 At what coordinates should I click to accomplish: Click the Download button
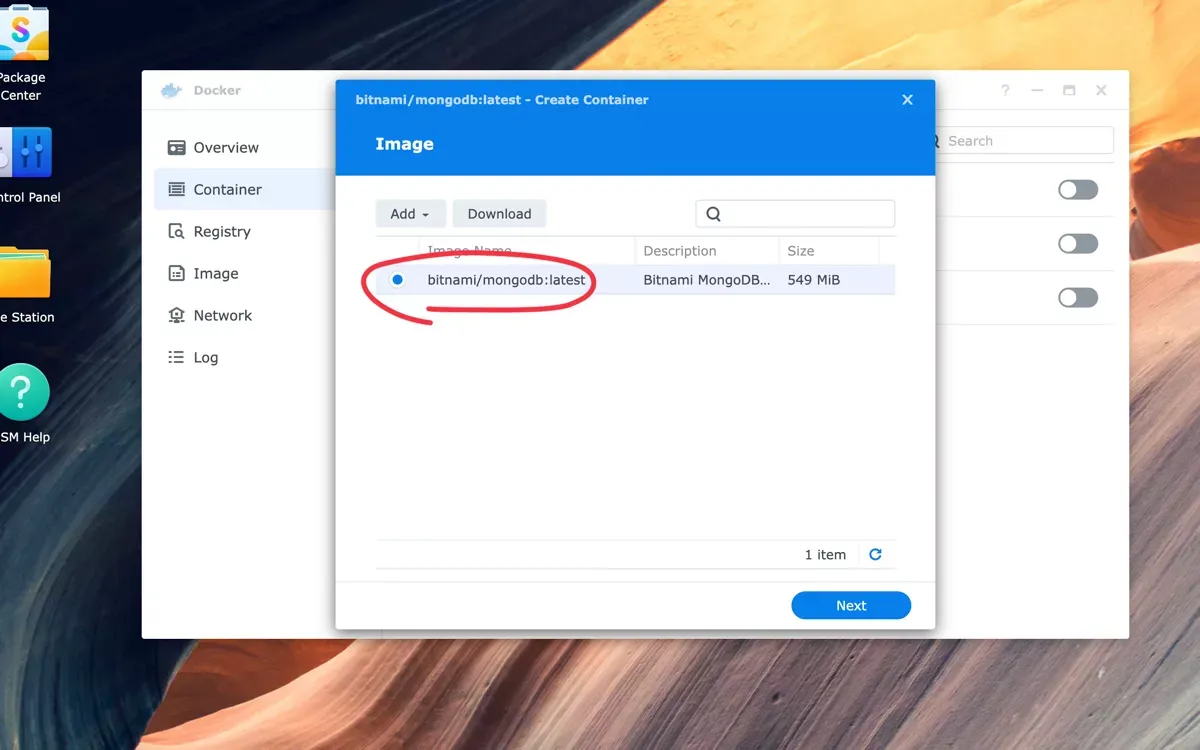[499, 214]
